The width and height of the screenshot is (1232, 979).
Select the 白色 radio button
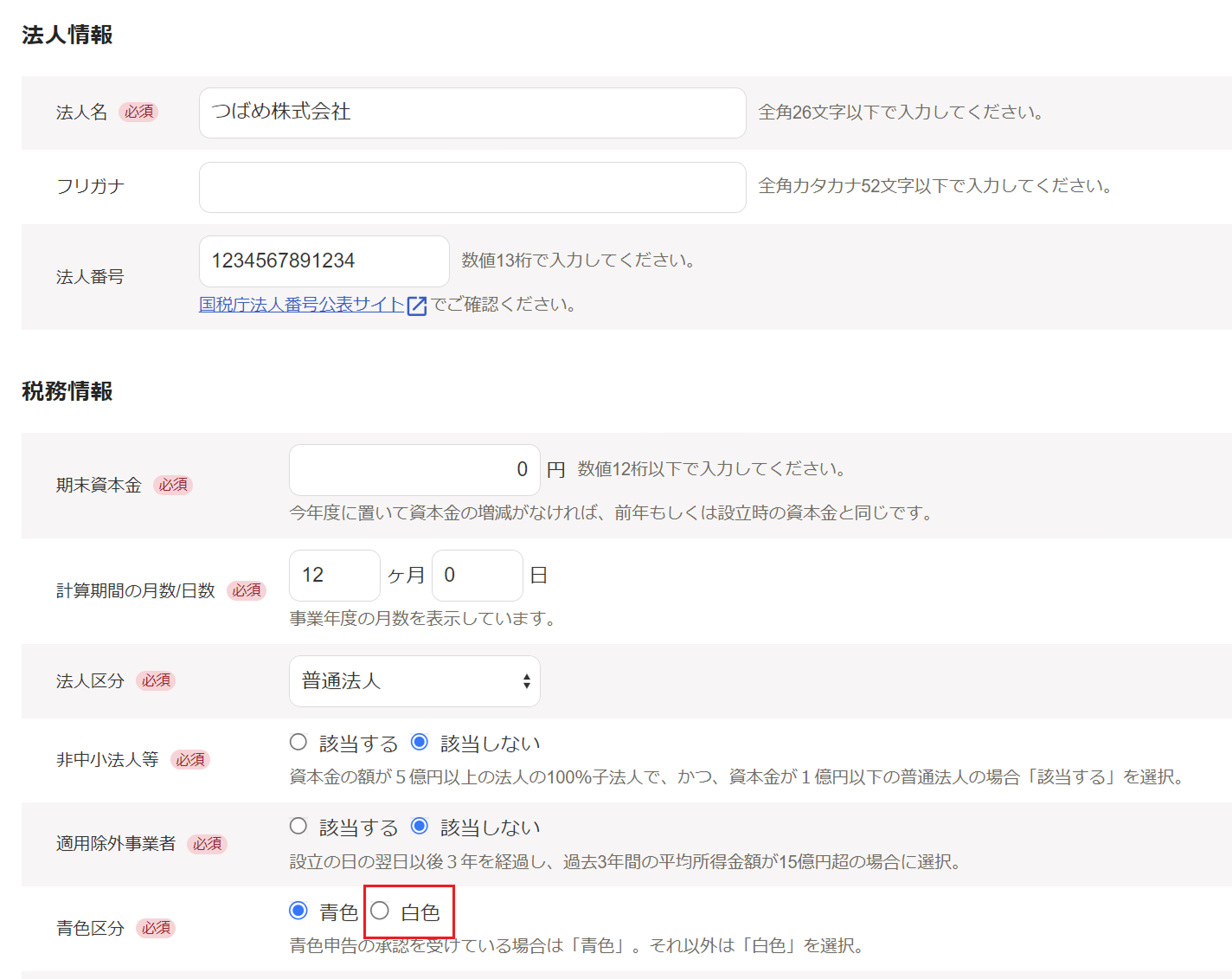380,911
